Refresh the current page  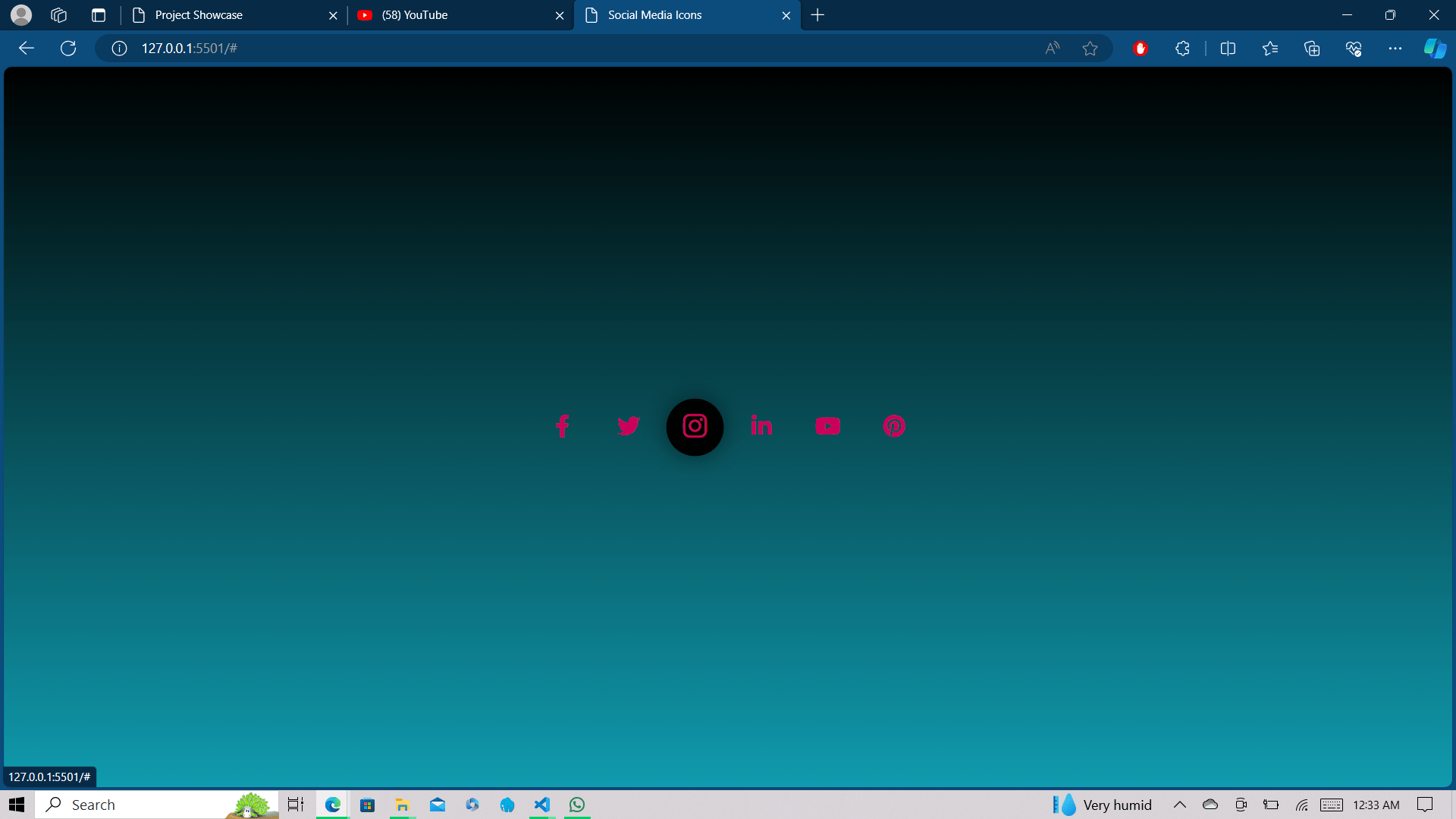pos(68,49)
